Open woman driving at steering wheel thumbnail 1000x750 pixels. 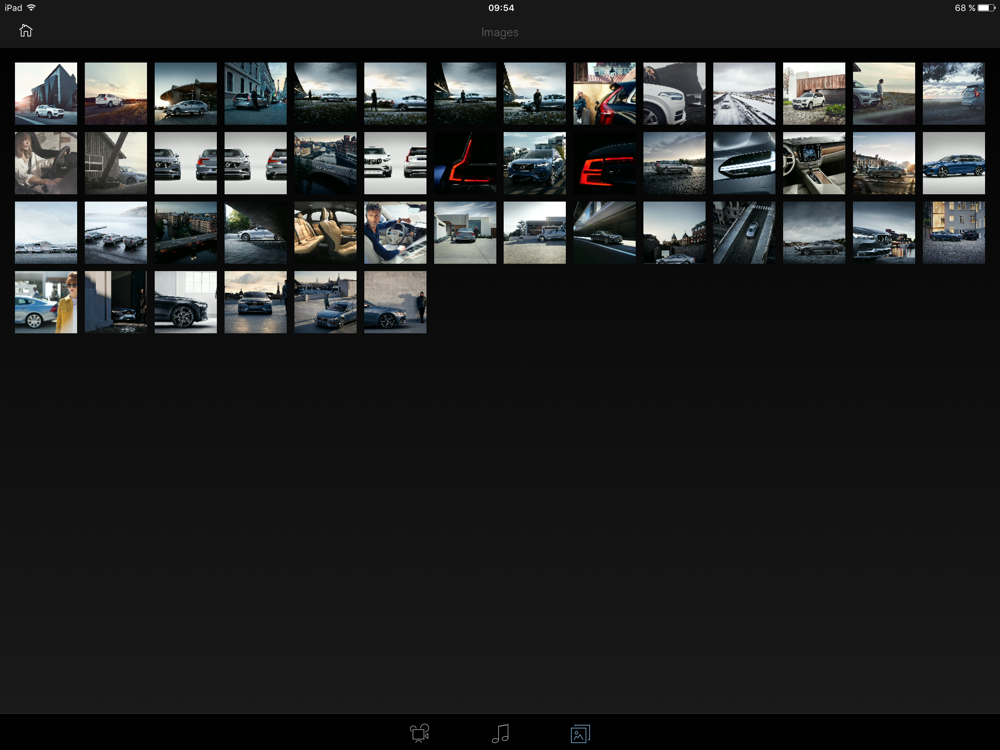point(46,163)
